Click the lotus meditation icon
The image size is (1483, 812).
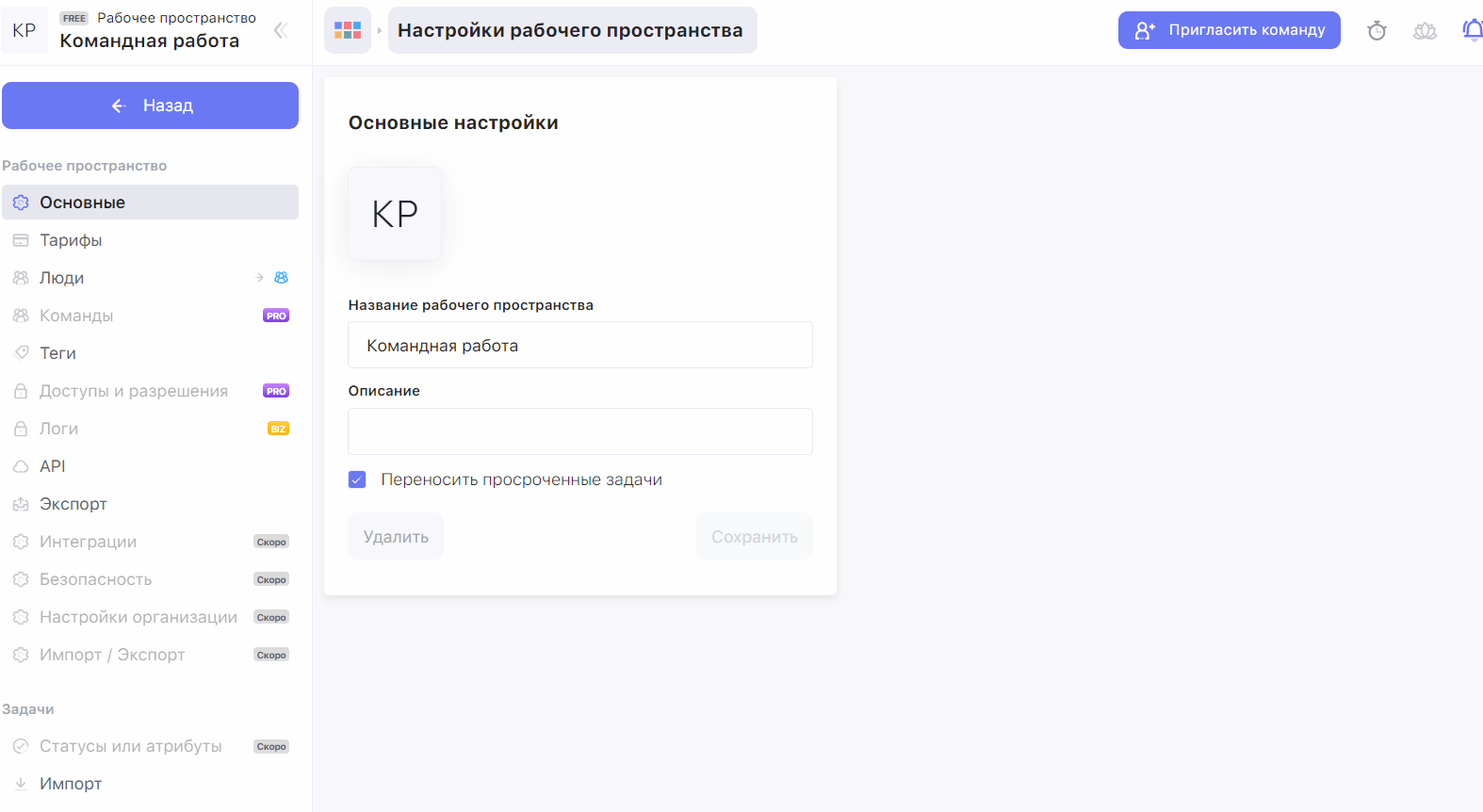pyautogui.click(x=1425, y=31)
